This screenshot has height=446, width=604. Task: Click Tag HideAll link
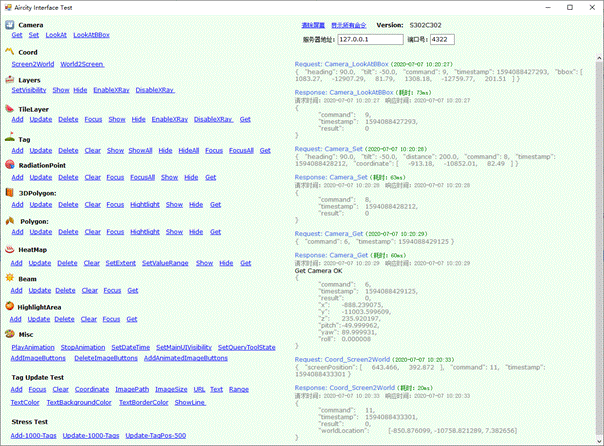pyautogui.click(x=189, y=150)
